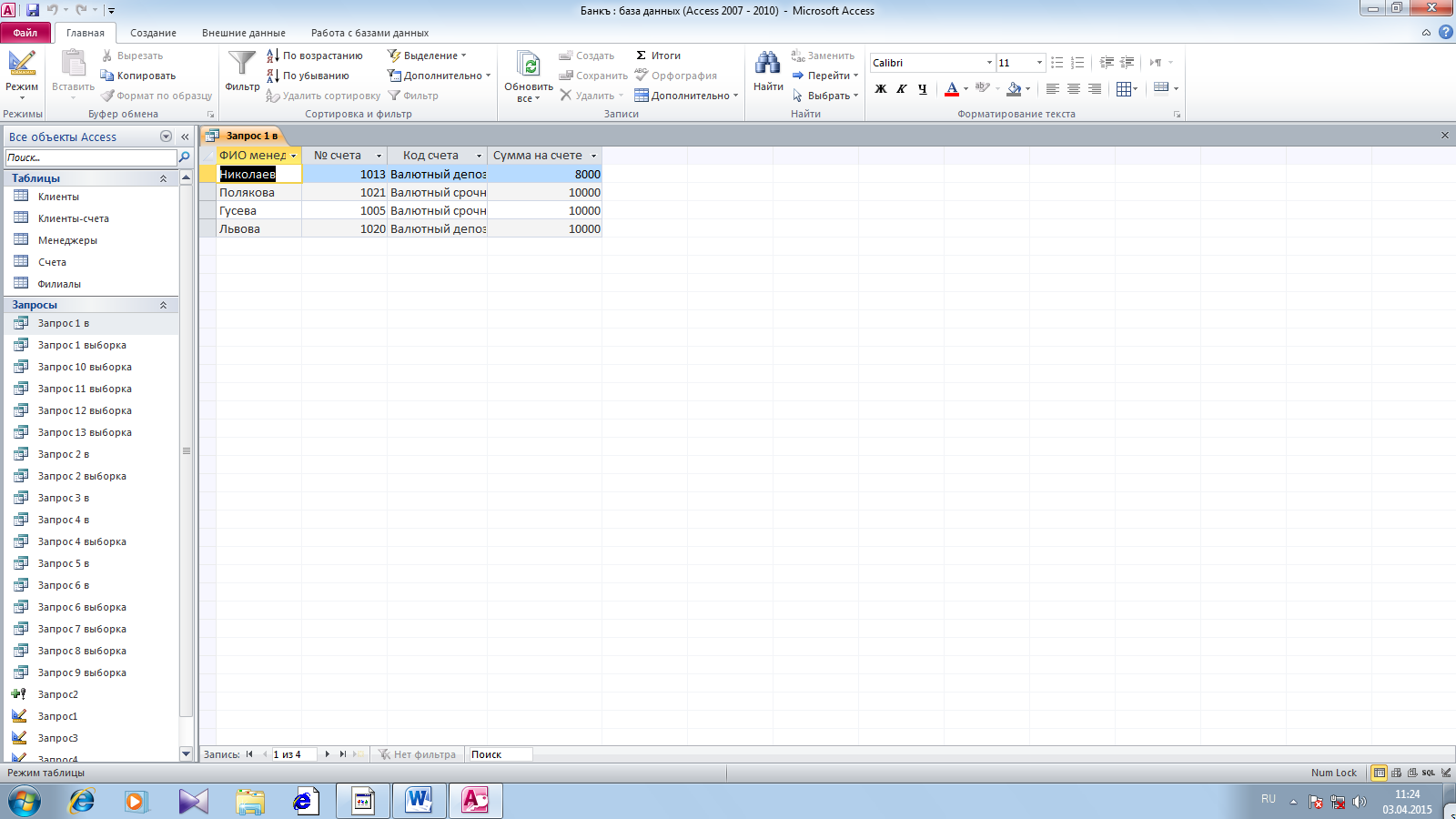Open the Выделение dropdown
Viewport: 1456px width, 819px height.
(428, 56)
